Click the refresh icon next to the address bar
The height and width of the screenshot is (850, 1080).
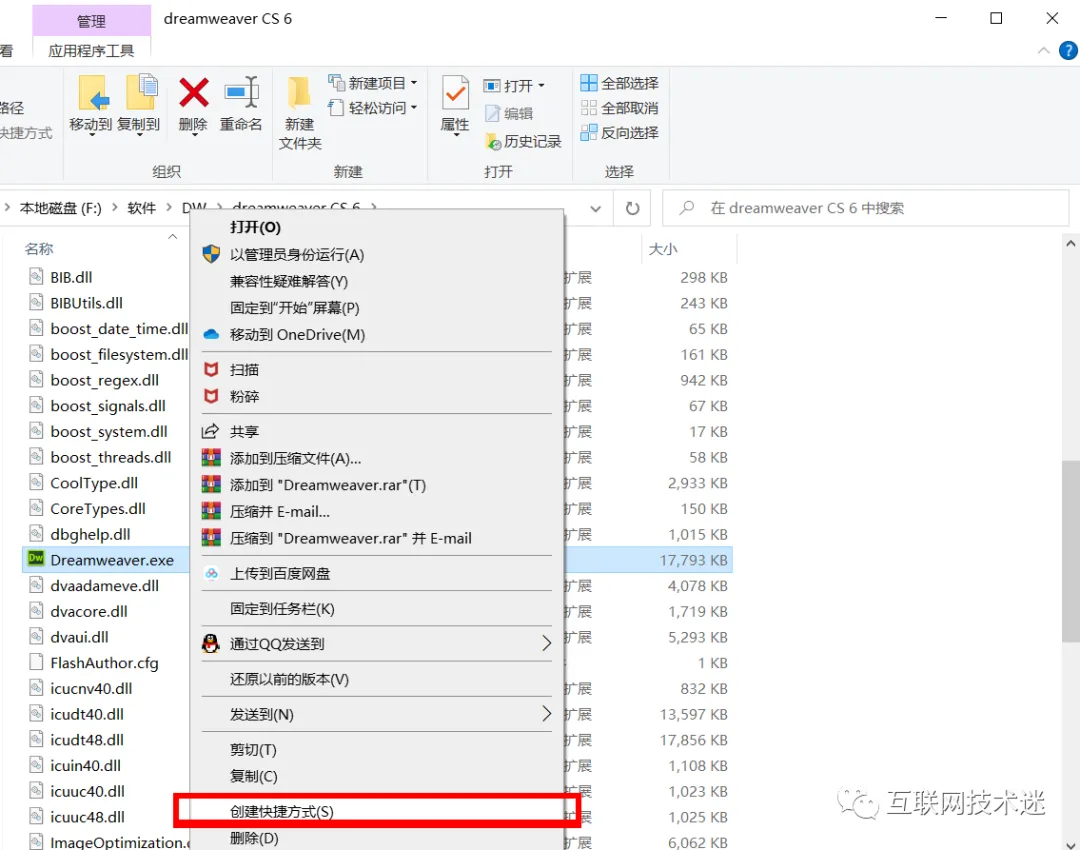632,208
